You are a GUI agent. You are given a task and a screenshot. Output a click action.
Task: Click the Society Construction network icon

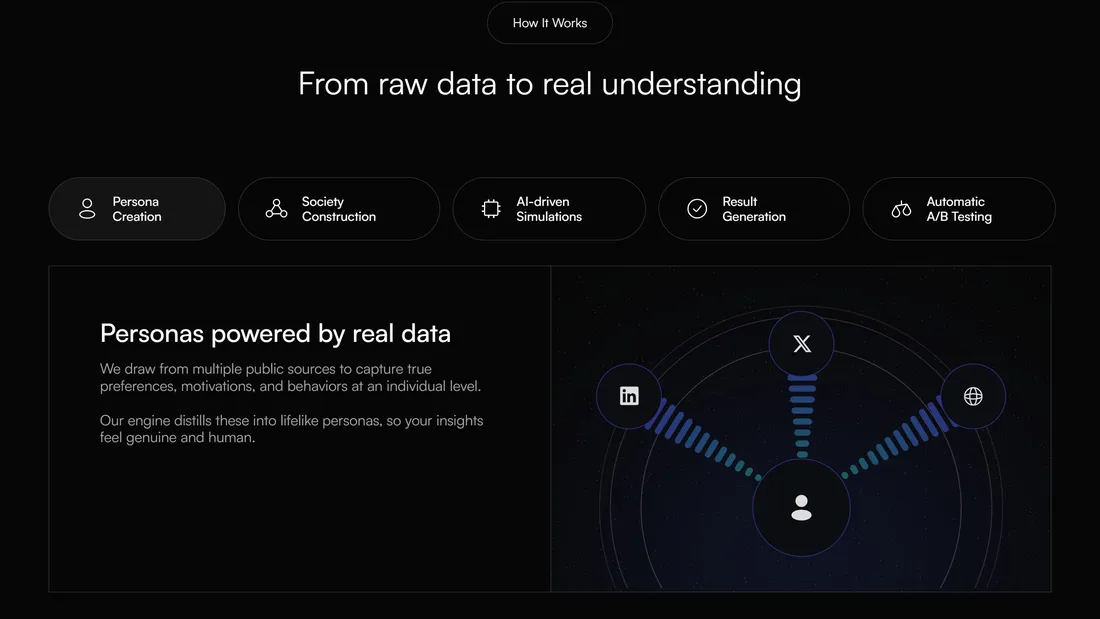click(x=276, y=209)
